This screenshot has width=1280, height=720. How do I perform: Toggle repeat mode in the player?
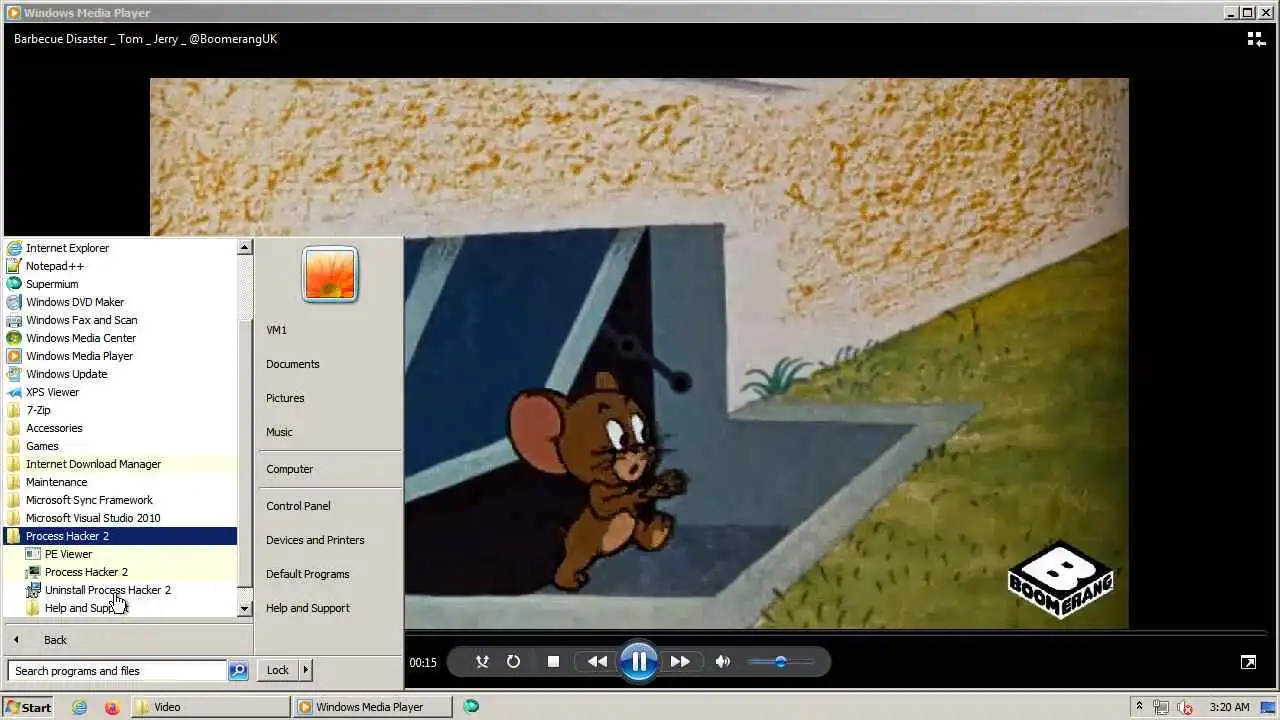(513, 662)
